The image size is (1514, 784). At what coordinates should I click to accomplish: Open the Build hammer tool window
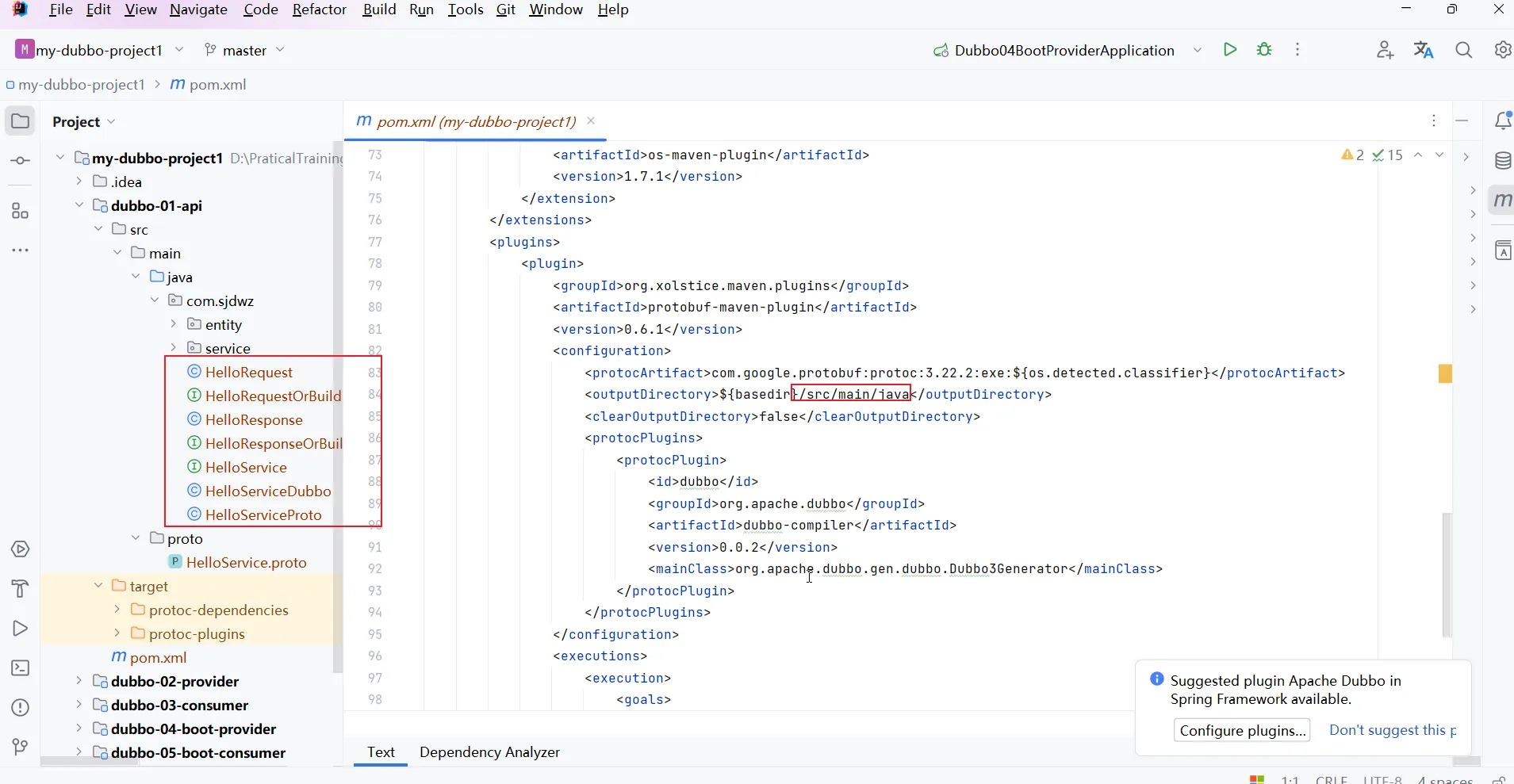point(21,589)
